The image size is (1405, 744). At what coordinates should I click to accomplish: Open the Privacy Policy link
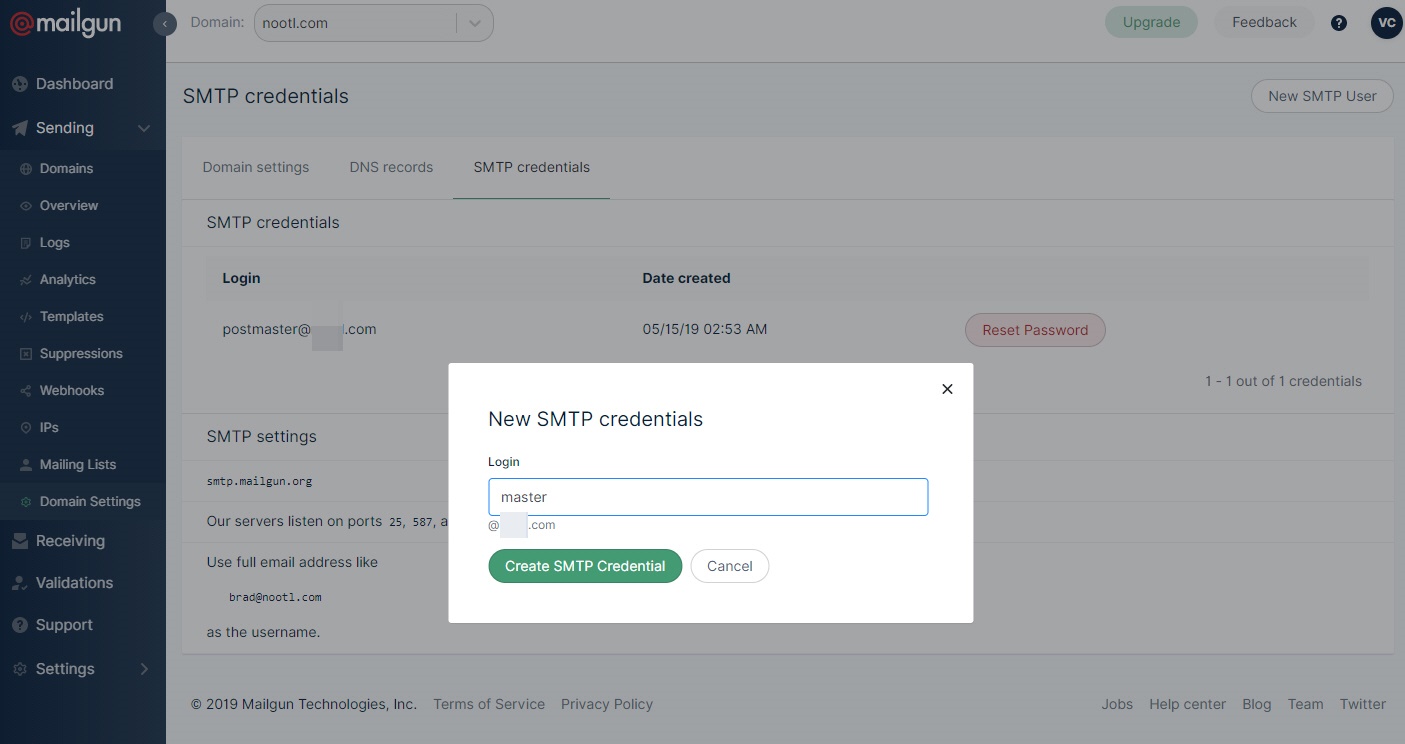click(x=607, y=704)
